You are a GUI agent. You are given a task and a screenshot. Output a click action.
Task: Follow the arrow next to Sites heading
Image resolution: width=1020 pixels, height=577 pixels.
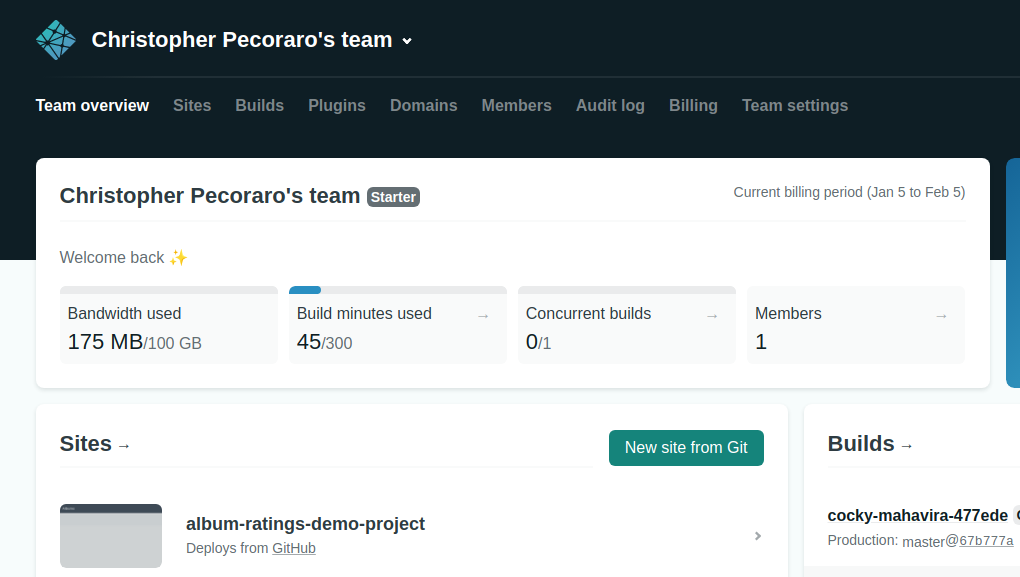tap(124, 447)
